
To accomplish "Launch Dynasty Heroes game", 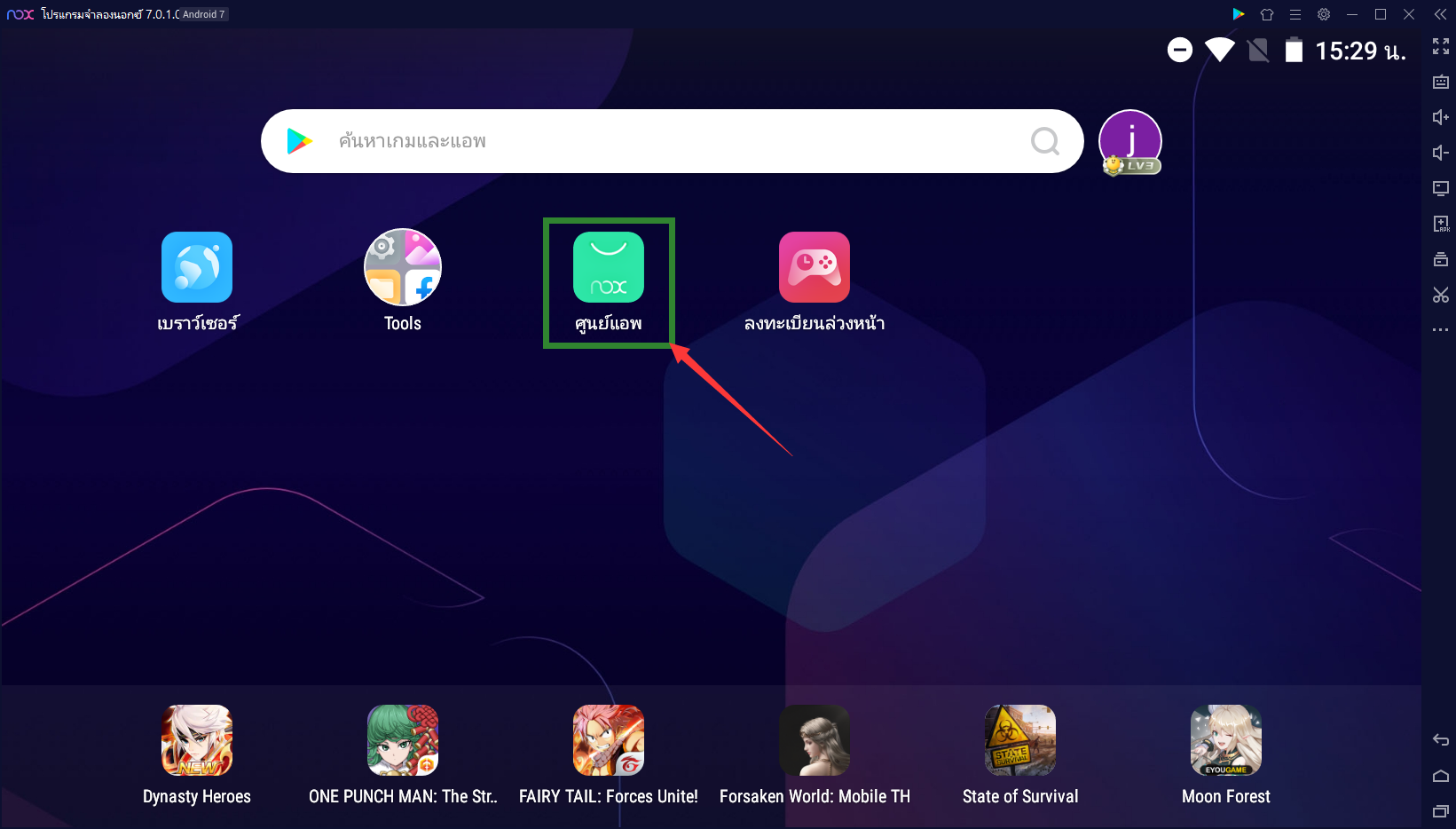I will tap(197, 741).
